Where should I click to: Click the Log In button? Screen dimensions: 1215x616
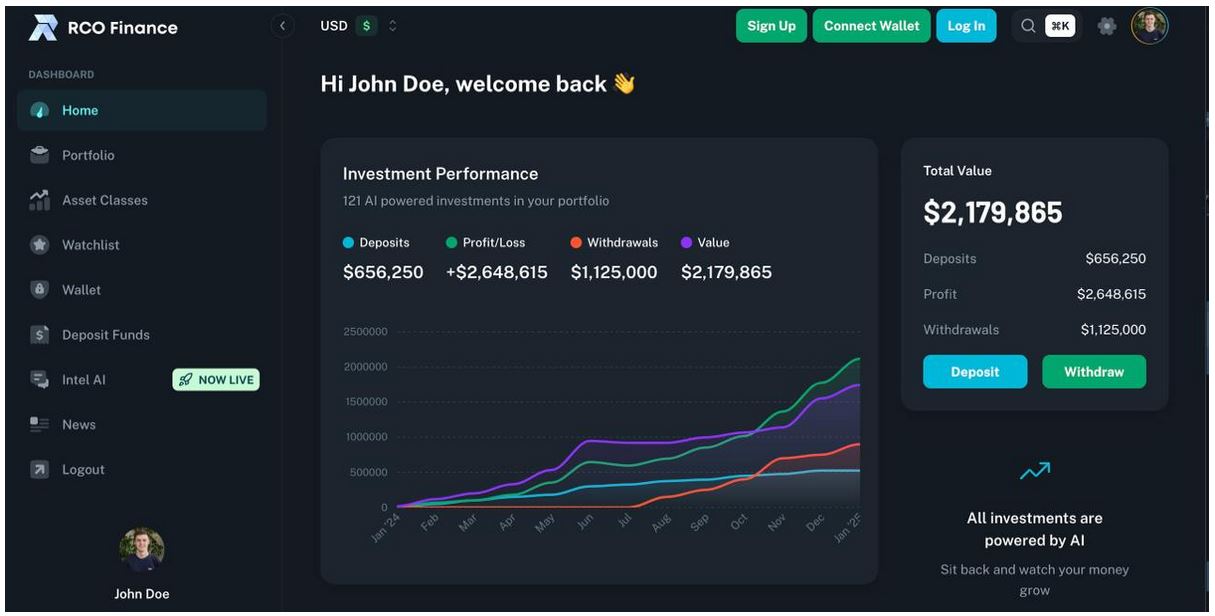point(966,26)
